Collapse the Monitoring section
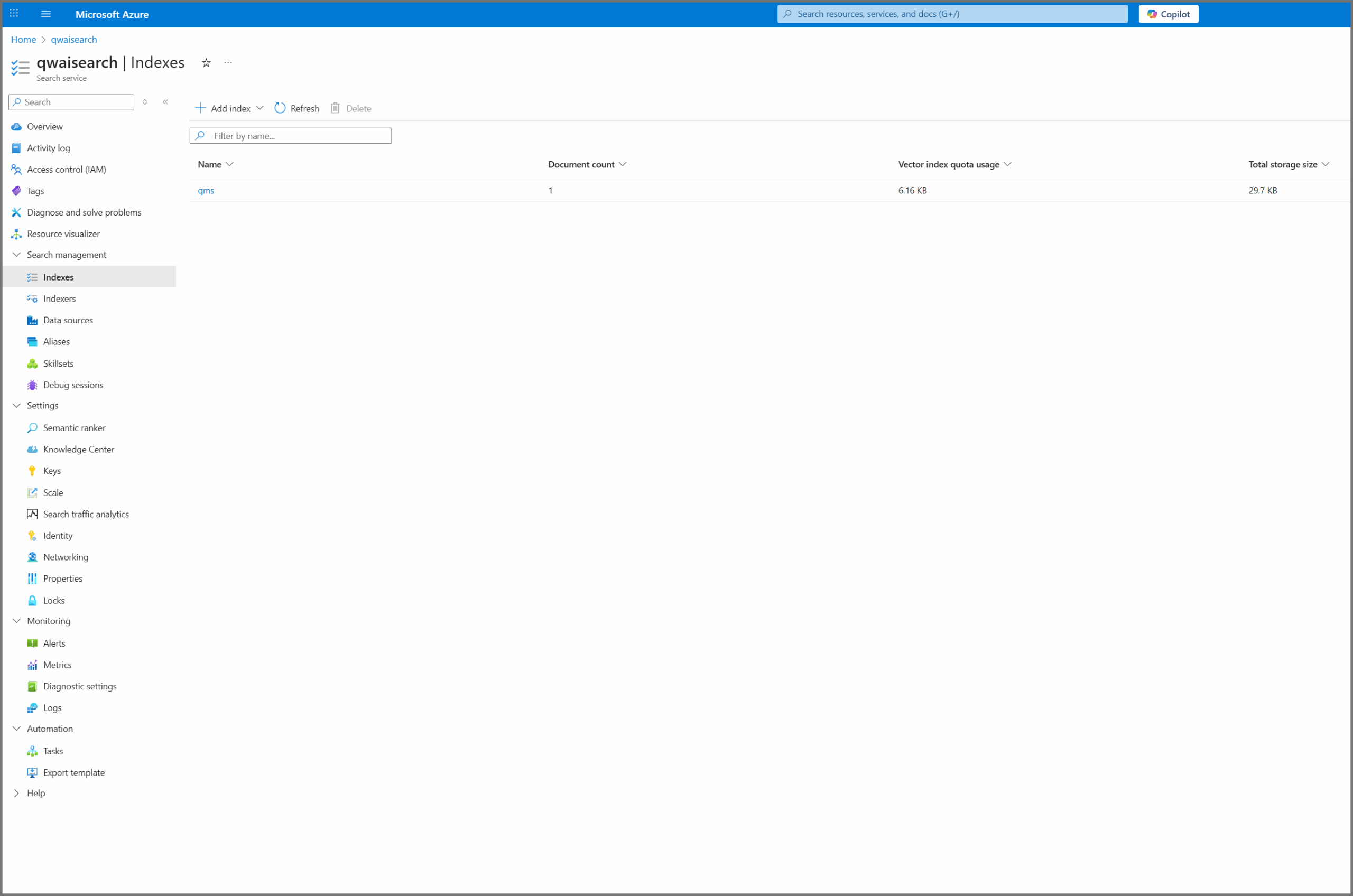This screenshot has height=896, width=1353. 16,621
